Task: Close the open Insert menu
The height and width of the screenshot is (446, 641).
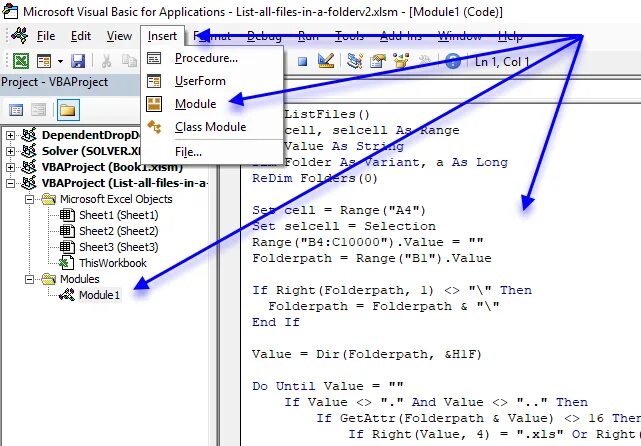Action: click(x=162, y=36)
